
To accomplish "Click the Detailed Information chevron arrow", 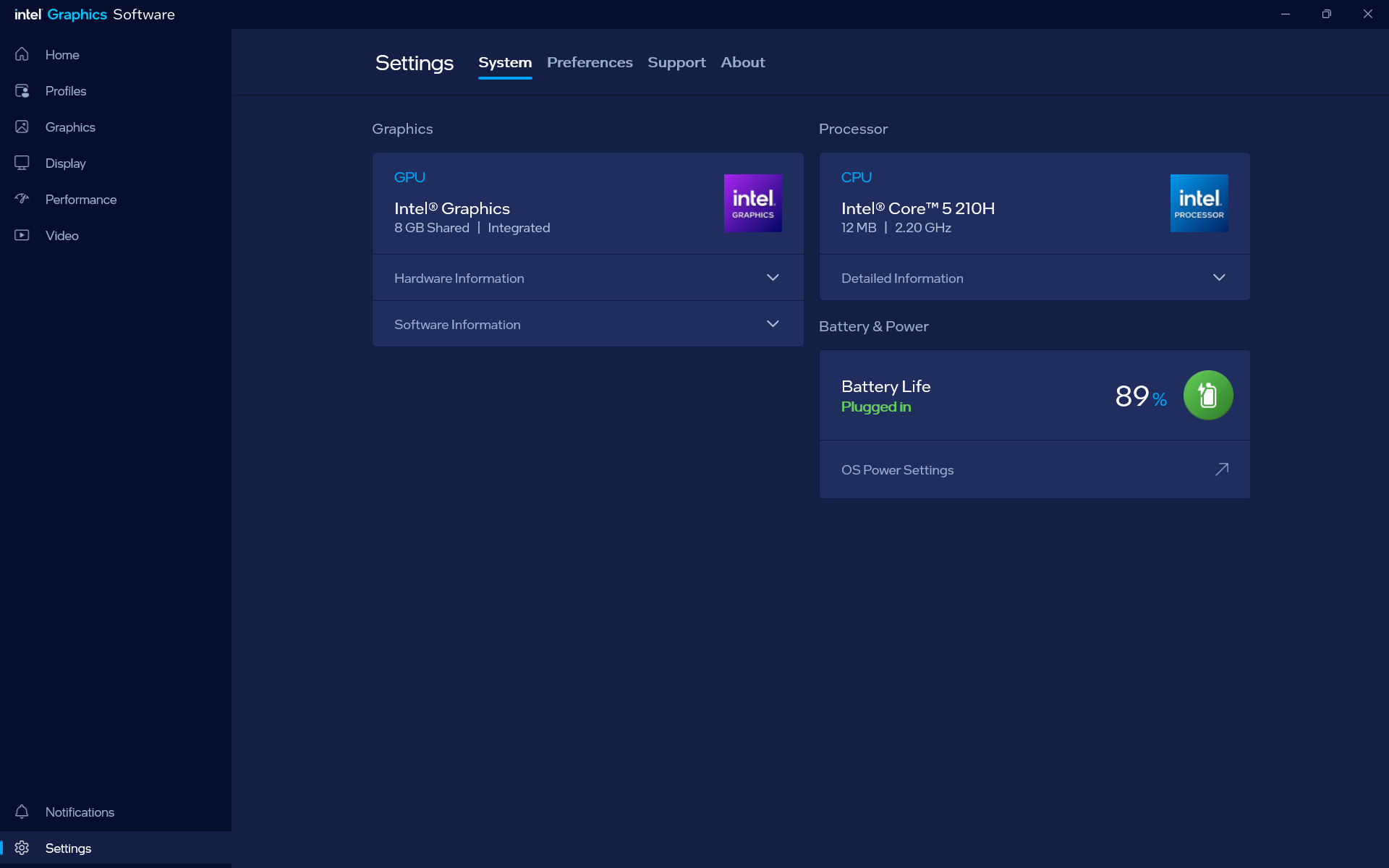I will point(1219,278).
